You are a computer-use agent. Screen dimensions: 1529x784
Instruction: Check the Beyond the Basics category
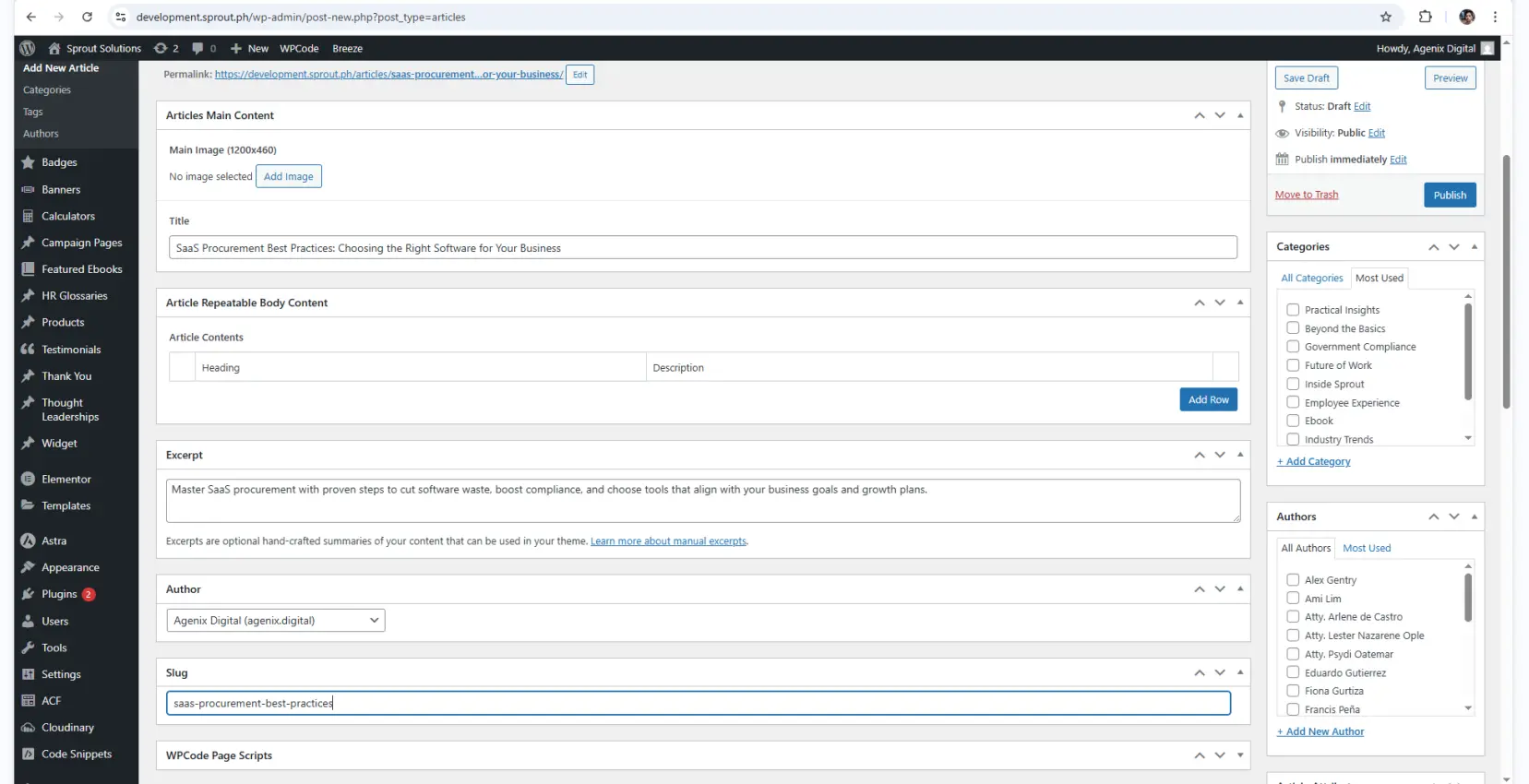point(1293,328)
